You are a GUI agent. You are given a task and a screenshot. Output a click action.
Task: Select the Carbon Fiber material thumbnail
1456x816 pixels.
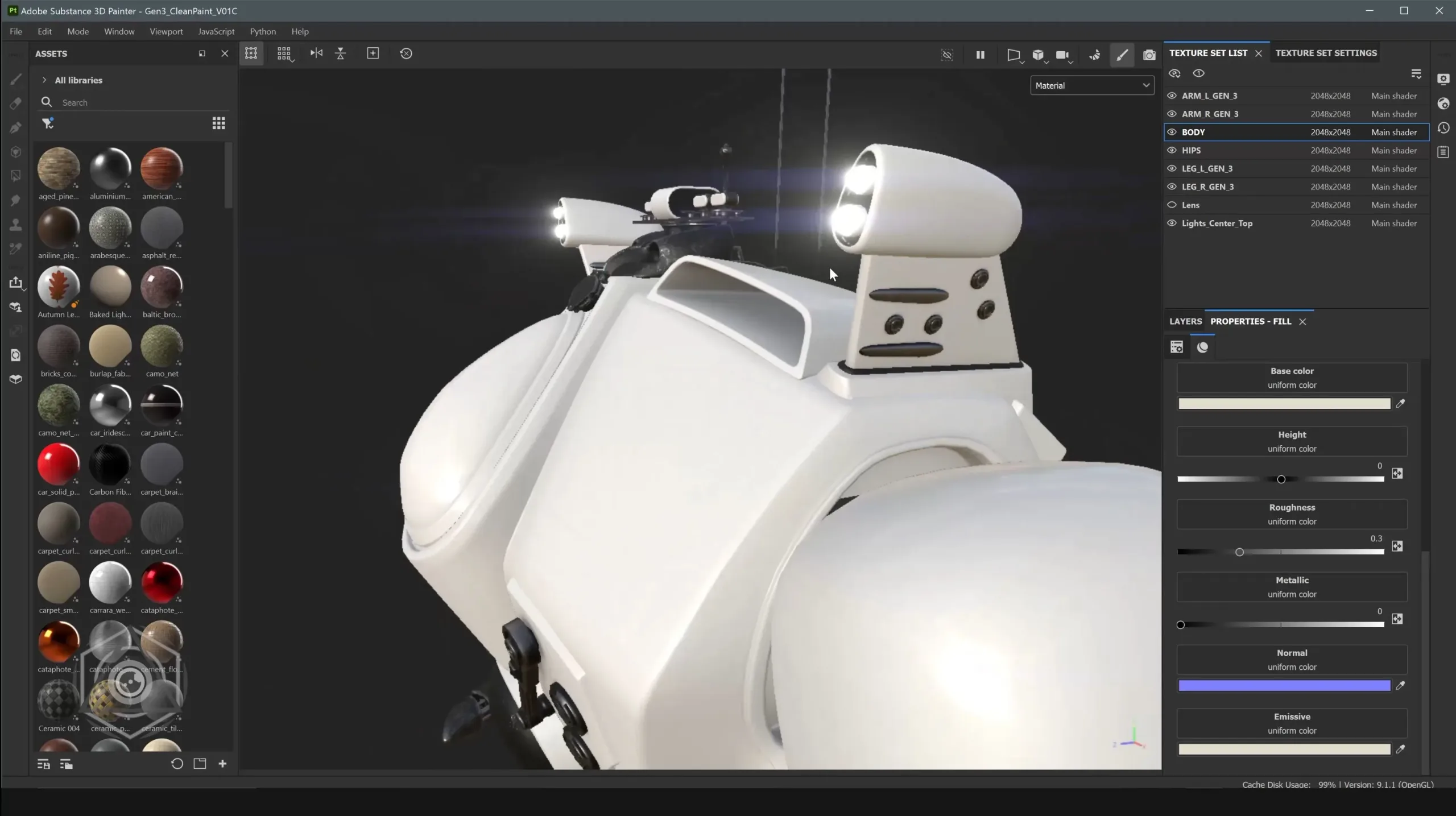click(110, 465)
